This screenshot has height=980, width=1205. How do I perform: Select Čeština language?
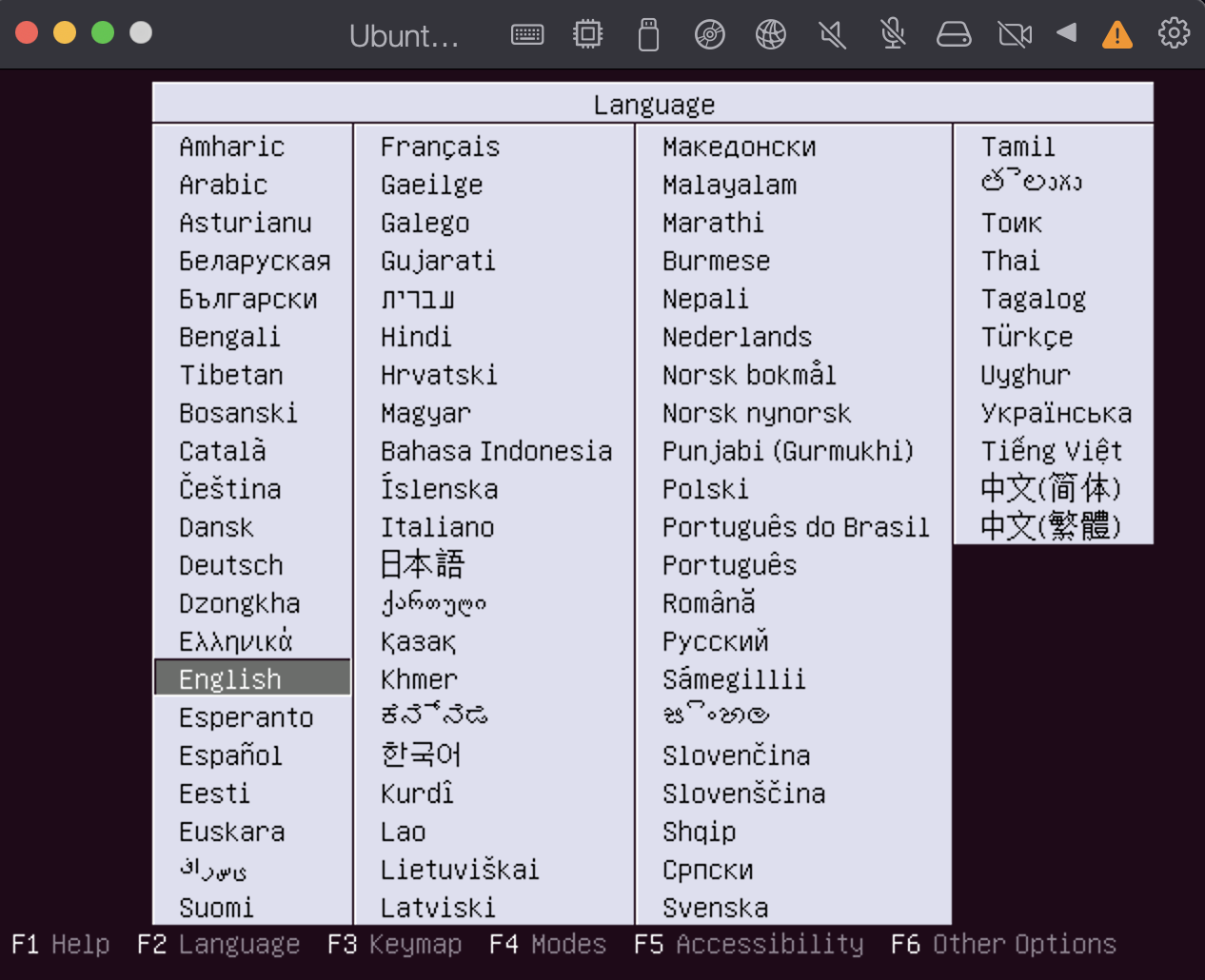click(230, 489)
